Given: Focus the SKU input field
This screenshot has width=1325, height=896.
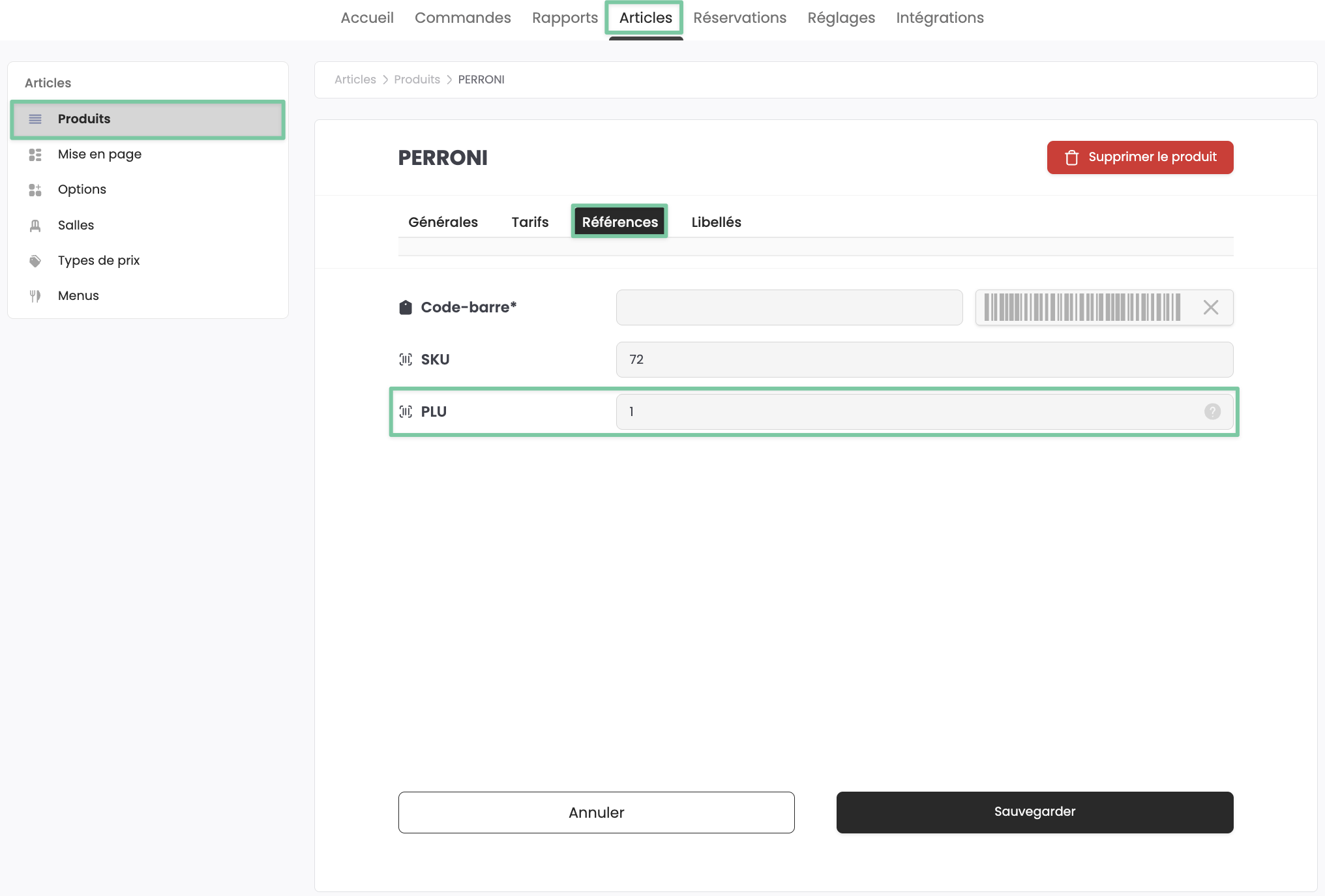Looking at the screenshot, I should tap(924, 359).
